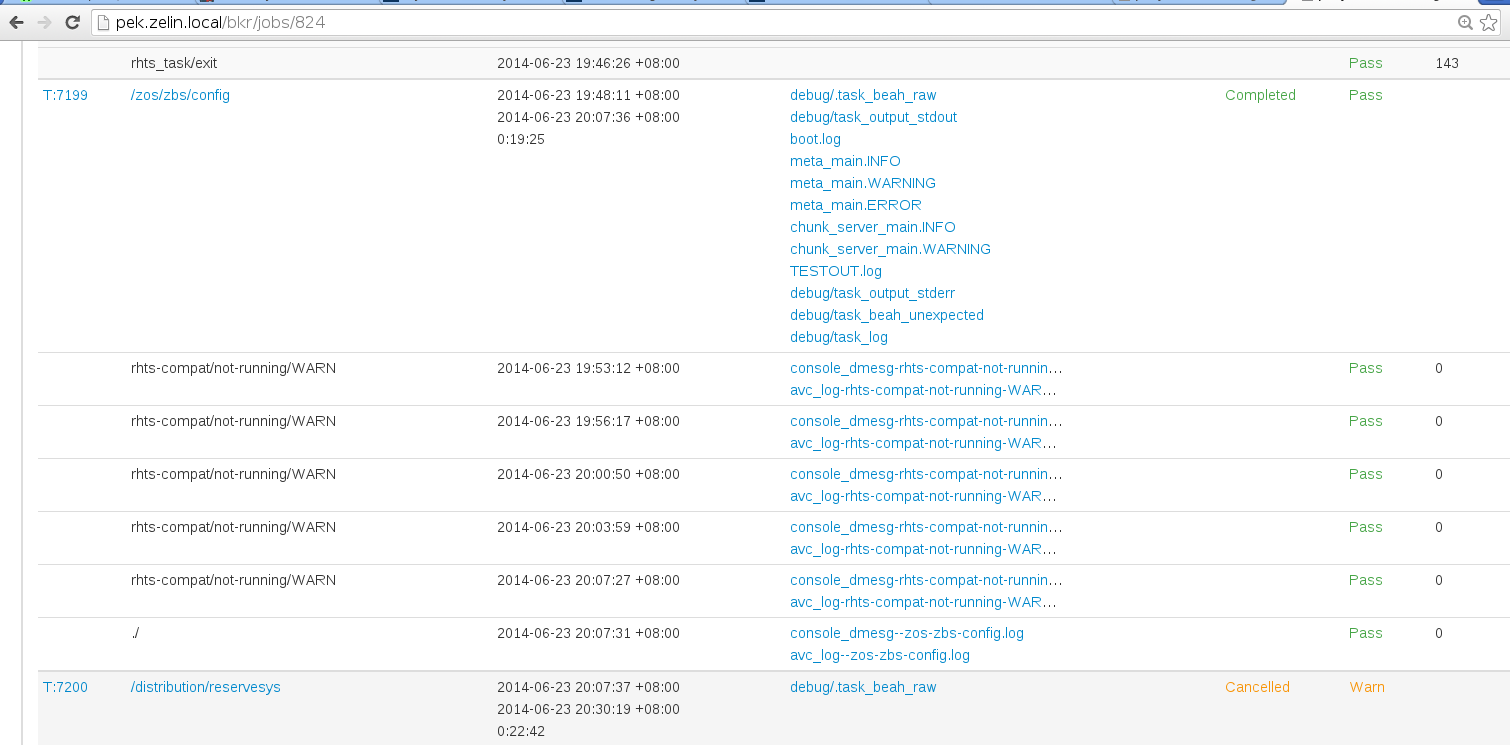Open the /zos/zbs/config task link

[x=180, y=95]
